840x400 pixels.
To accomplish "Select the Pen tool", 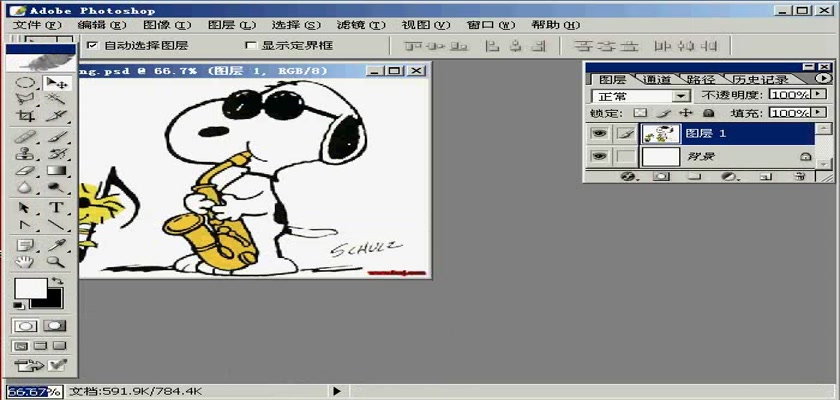I will tap(25, 224).
